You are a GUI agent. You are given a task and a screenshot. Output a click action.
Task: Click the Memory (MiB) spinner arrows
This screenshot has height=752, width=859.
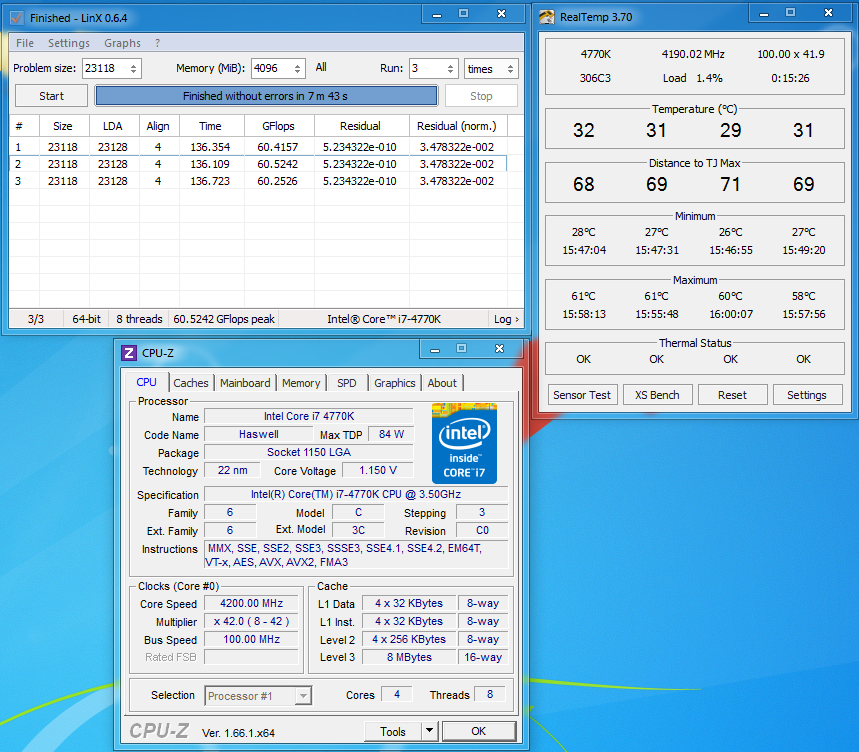(297, 68)
